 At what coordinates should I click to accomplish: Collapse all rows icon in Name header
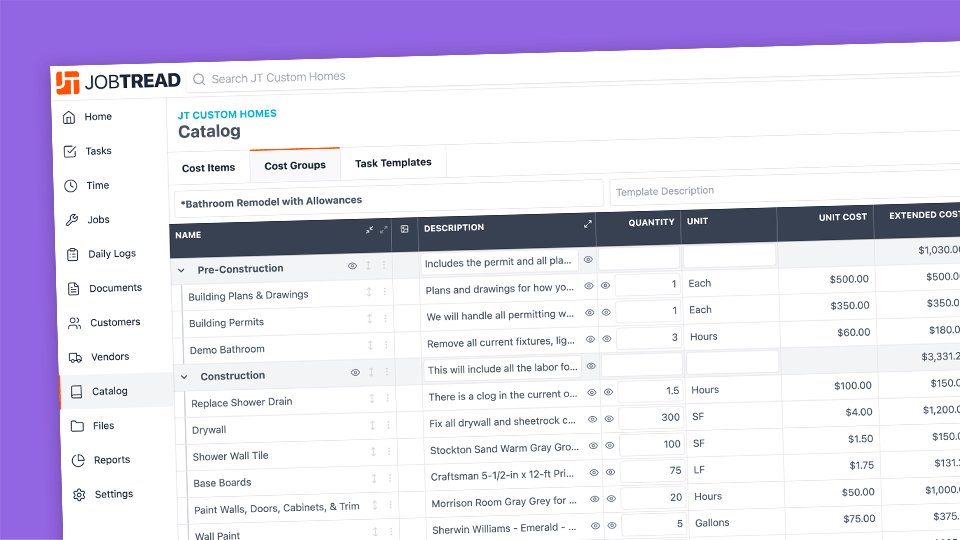click(369, 230)
